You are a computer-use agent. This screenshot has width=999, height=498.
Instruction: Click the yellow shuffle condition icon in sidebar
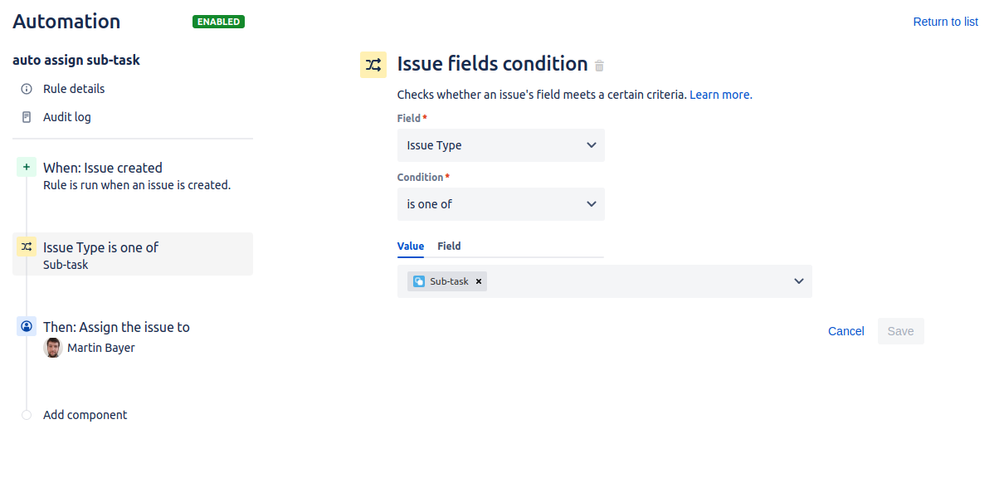26,246
